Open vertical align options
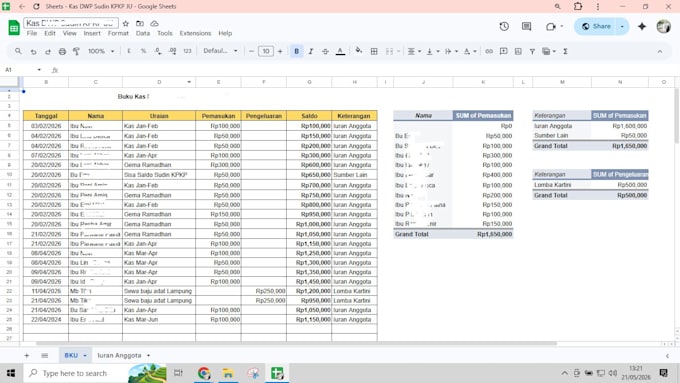This screenshot has width=680, height=383. coord(432,51)
